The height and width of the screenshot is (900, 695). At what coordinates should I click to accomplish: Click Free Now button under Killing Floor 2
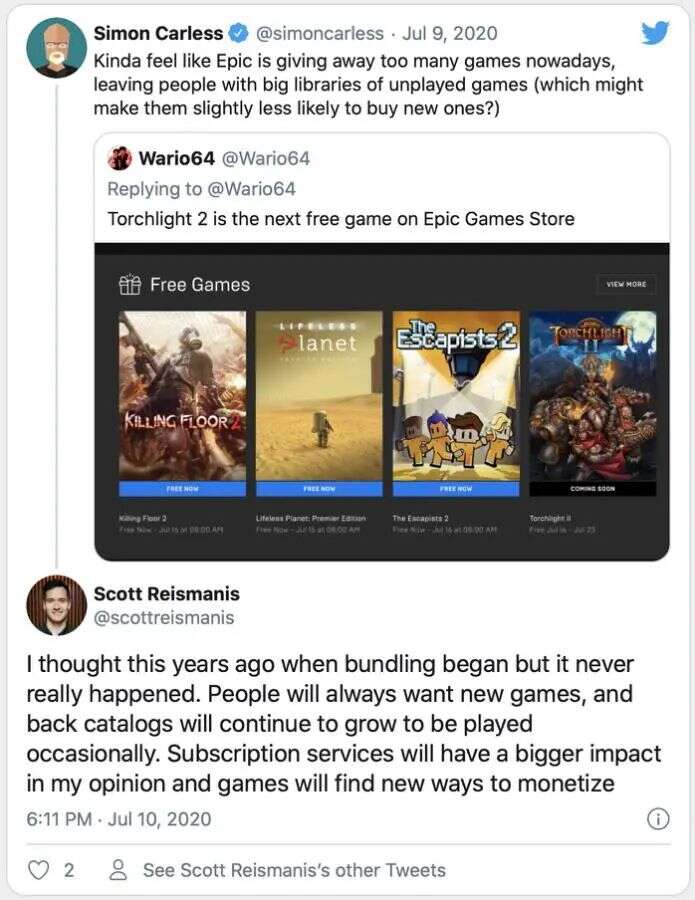click(182, 489)
